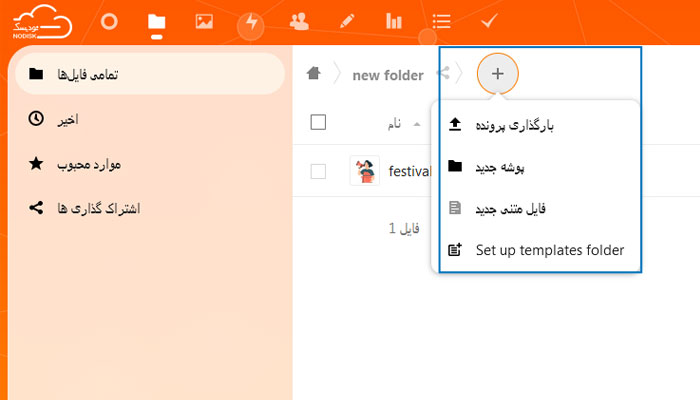
Task: Open the Notes pencil icon
Action: pos(347,21)
